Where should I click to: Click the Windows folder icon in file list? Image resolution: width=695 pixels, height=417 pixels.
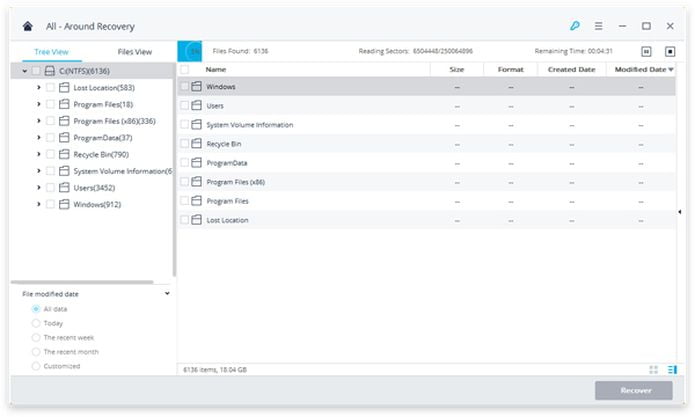pyautogui.click(x=196, y=86)
